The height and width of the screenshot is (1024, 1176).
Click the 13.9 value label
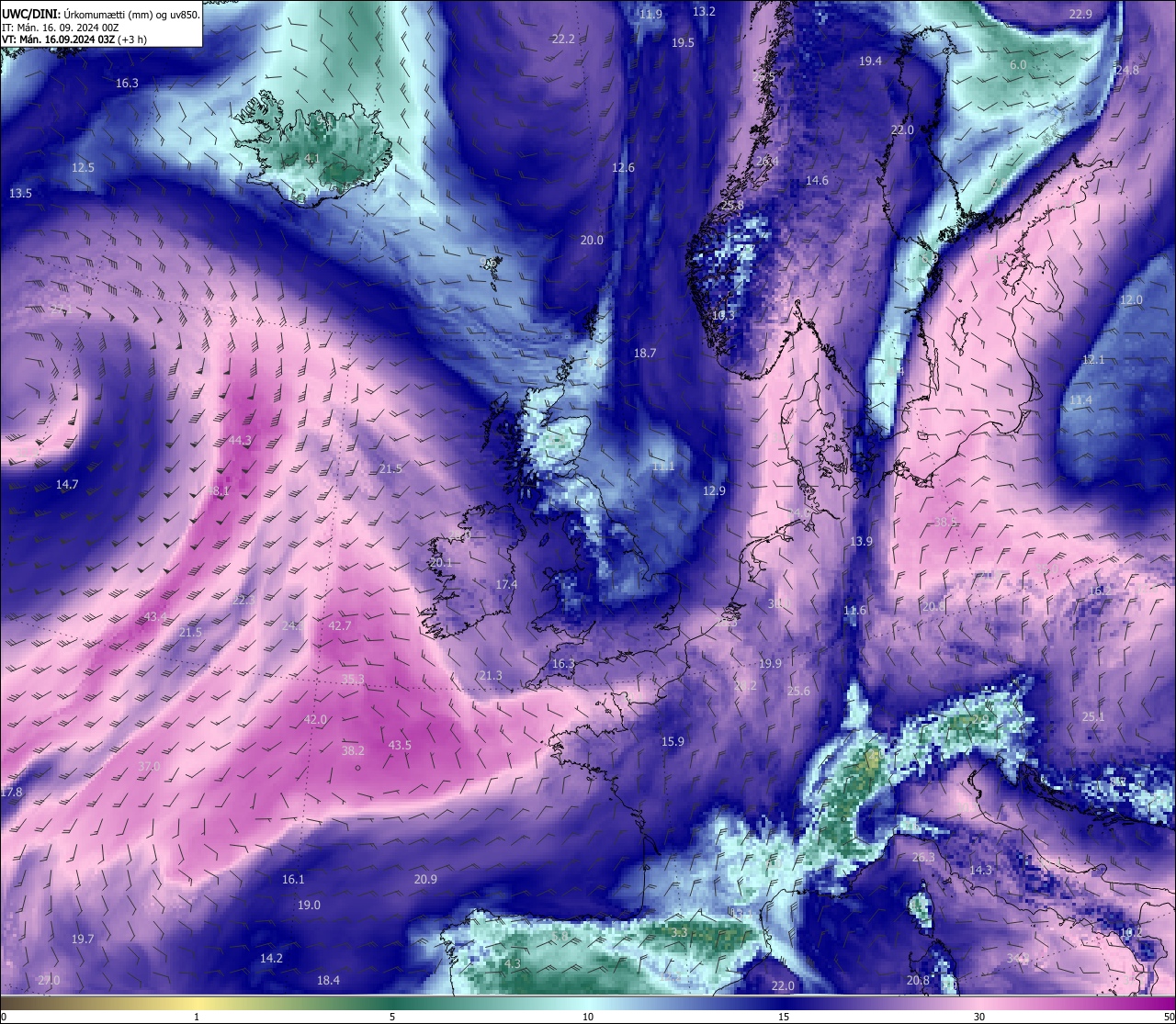pyautogui.click(x=861, y=541)
